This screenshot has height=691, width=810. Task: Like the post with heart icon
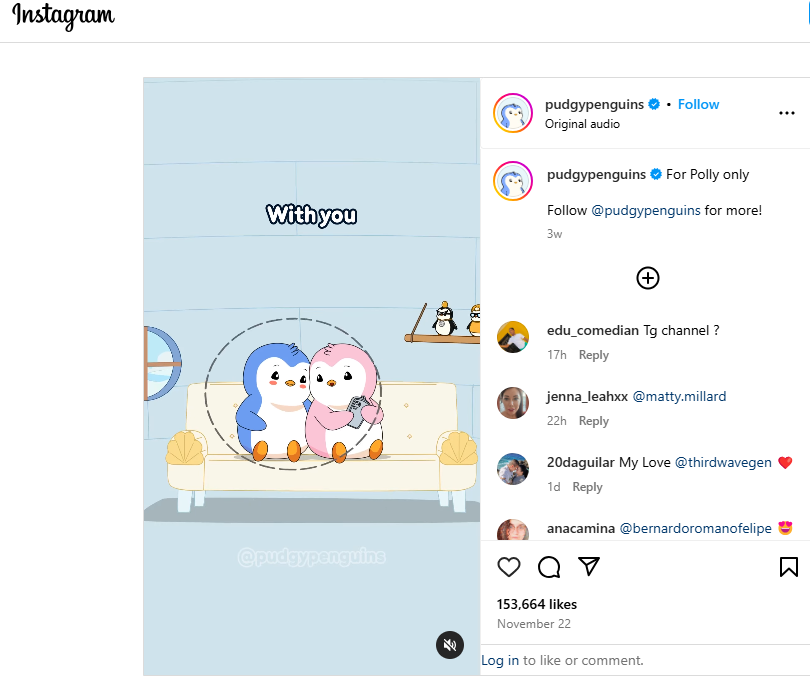pos(509,567)
